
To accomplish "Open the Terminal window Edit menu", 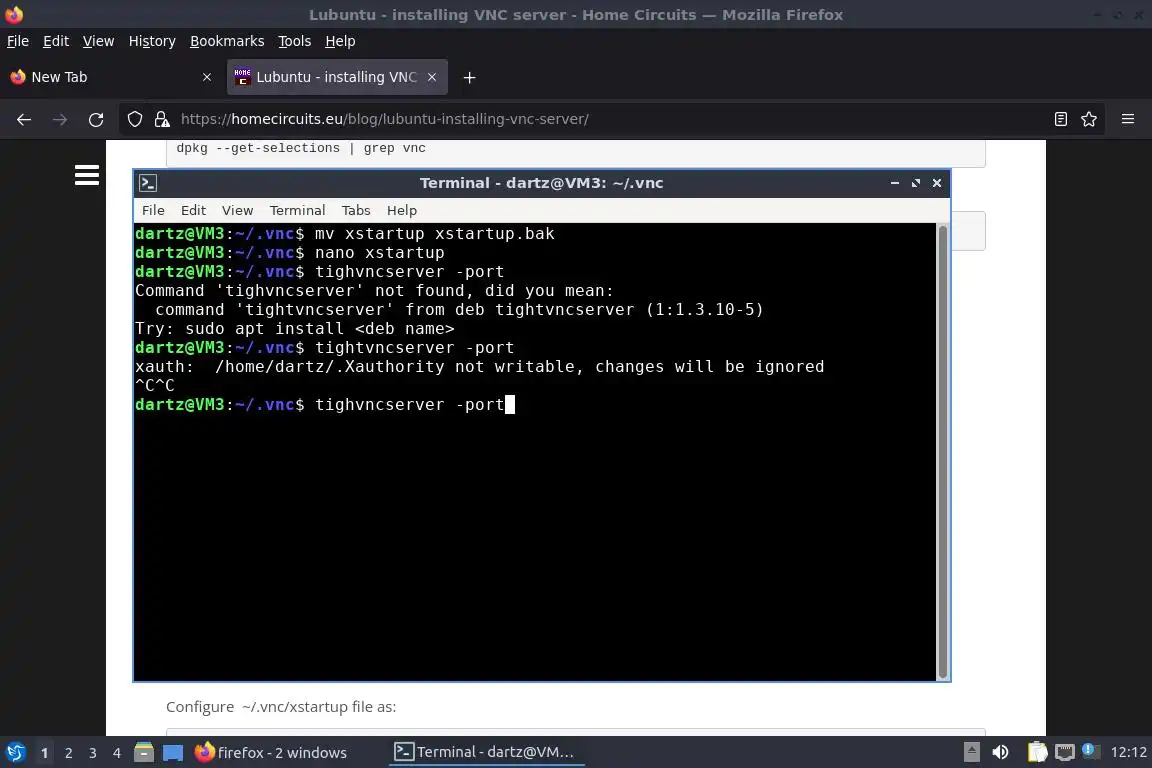I will pos(193,210).
